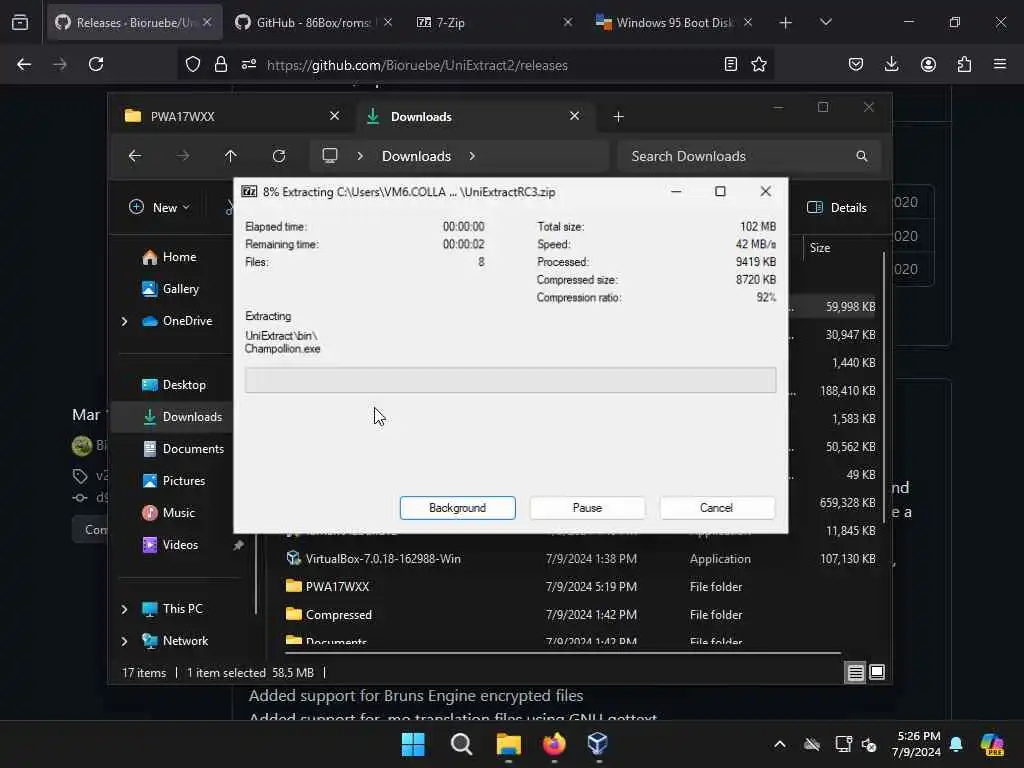Cancel the 7-Zip extraction

pos(716,507)
